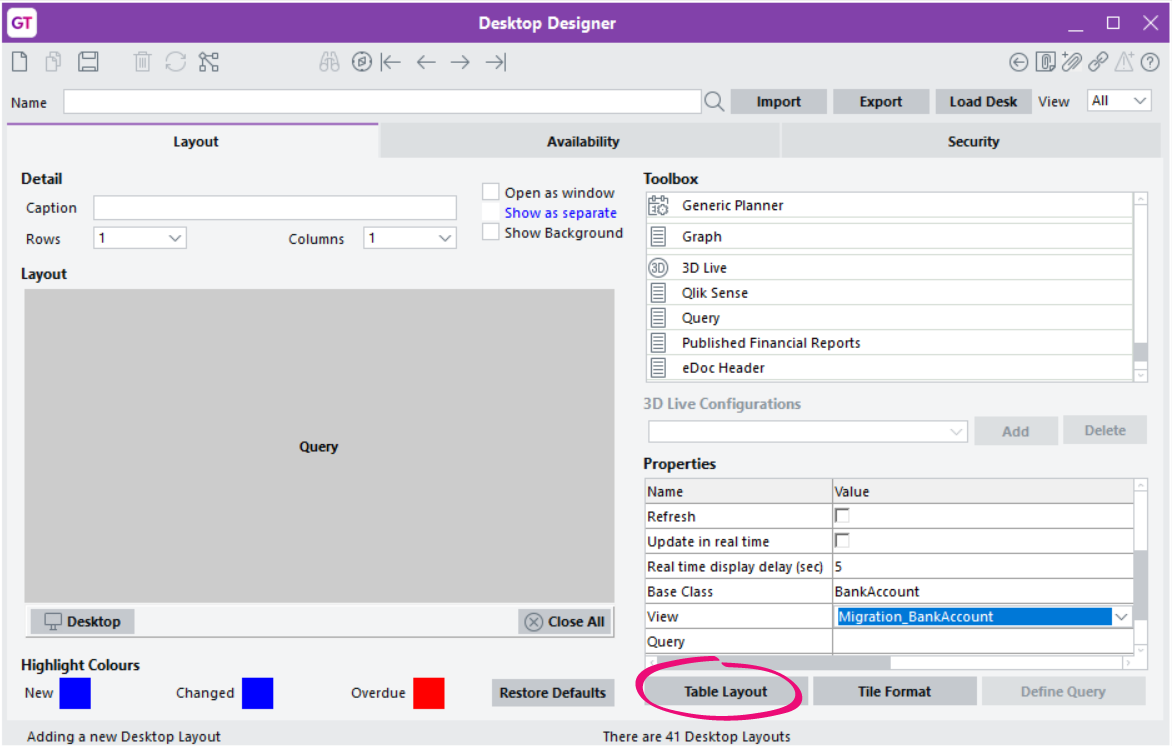Click the paperclip attachments icon
This screenshot has width=1172, height=746.
pyautogui.click(x=1072, y=62)
